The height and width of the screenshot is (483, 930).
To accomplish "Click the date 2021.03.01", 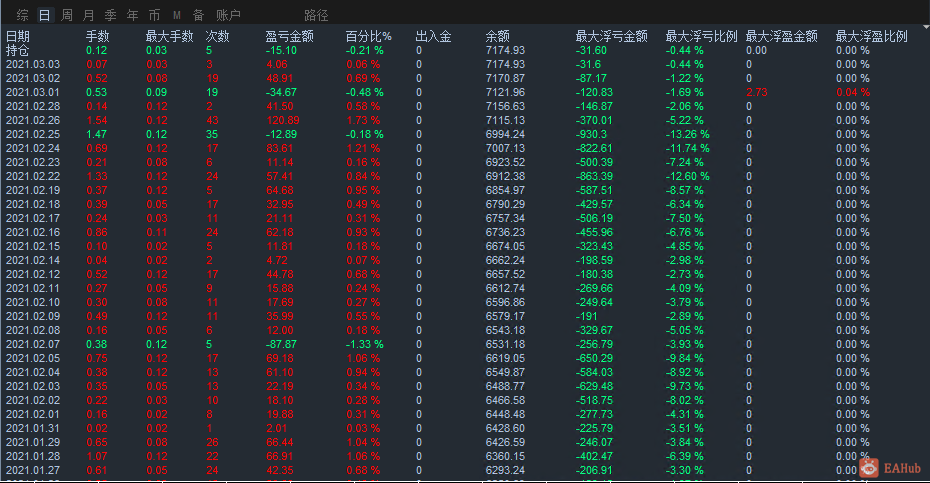I will coord(33,92).
